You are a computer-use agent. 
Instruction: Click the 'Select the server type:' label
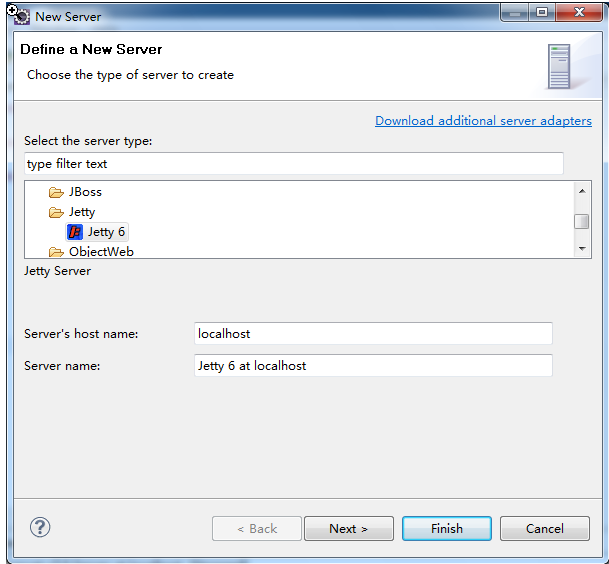click(x=88, y=141)
